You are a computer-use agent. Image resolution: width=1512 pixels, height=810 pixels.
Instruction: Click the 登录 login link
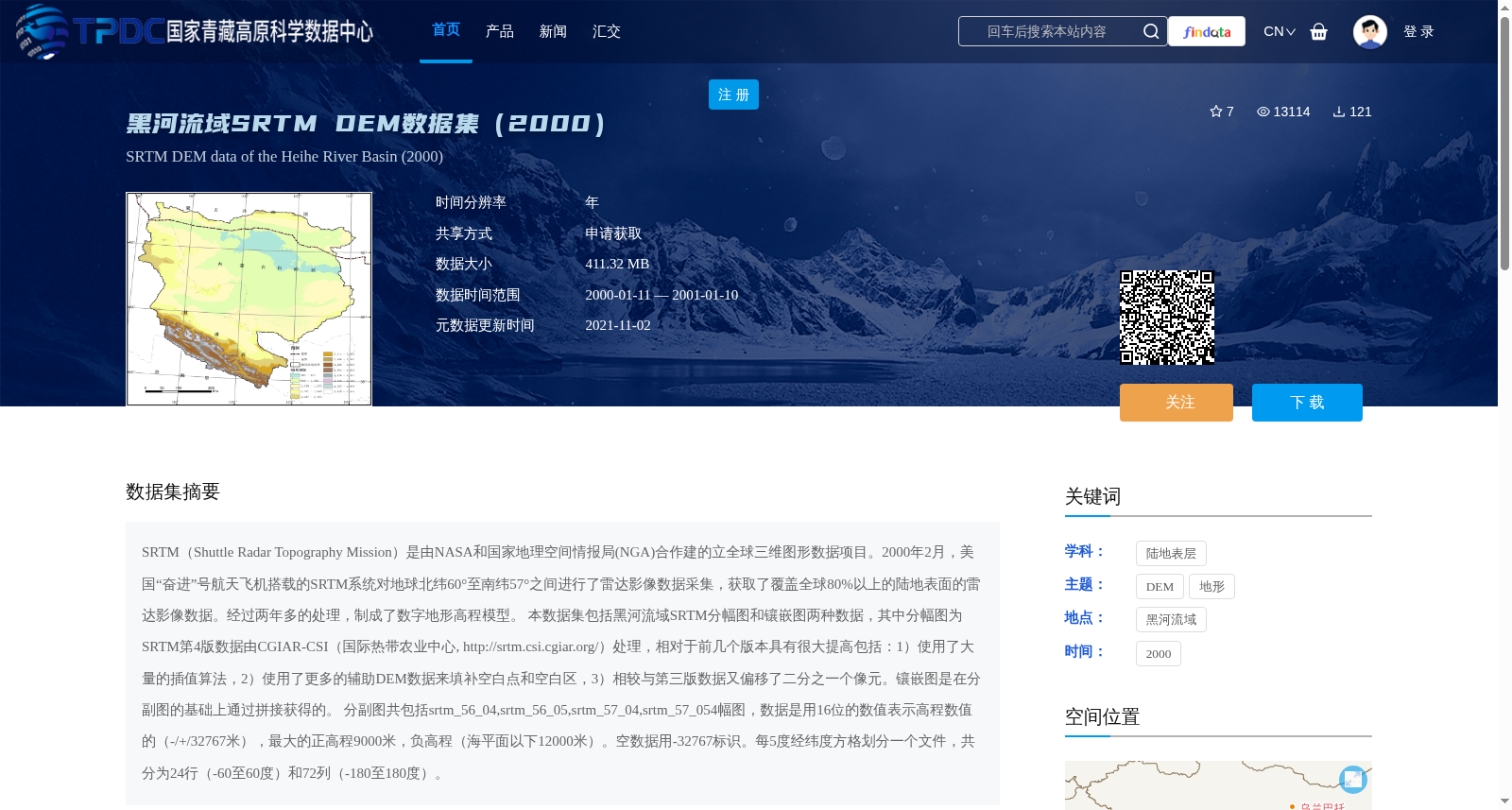click(x=1418, y=31)
